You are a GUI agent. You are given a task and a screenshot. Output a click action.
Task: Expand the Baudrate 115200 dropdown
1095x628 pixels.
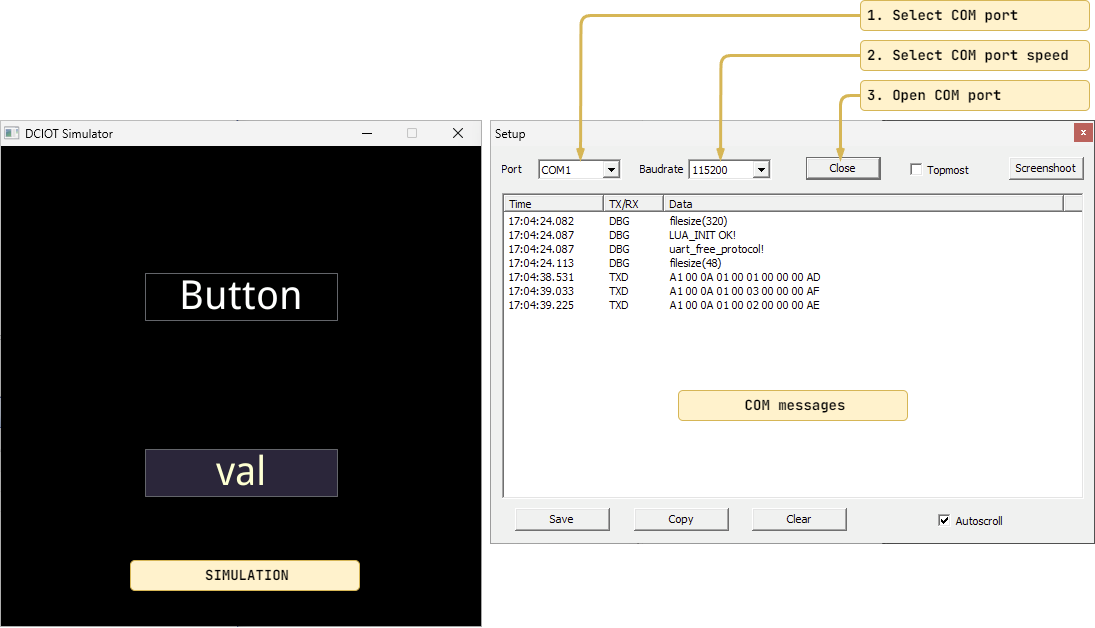coord(761,170)
